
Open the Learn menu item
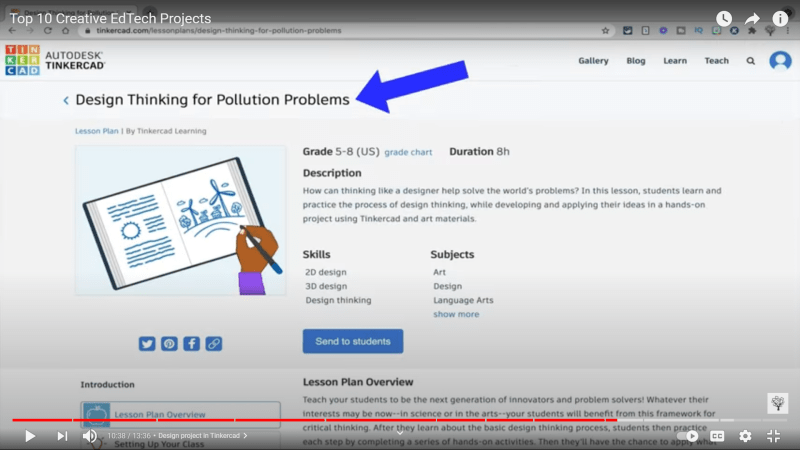[675, 61]
